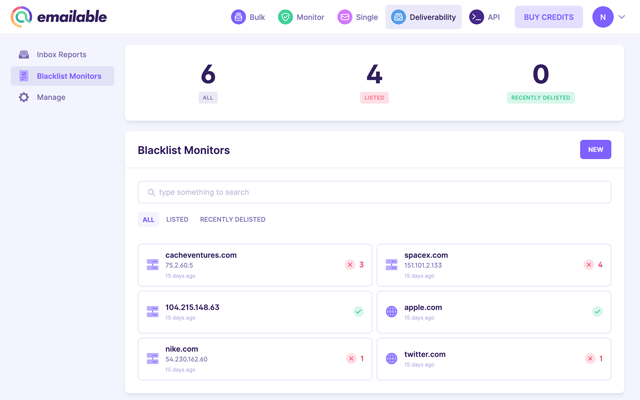Switch to the LISTED filter tab
This screenshot has height=400, width=640.
click(x=177, y=220)
